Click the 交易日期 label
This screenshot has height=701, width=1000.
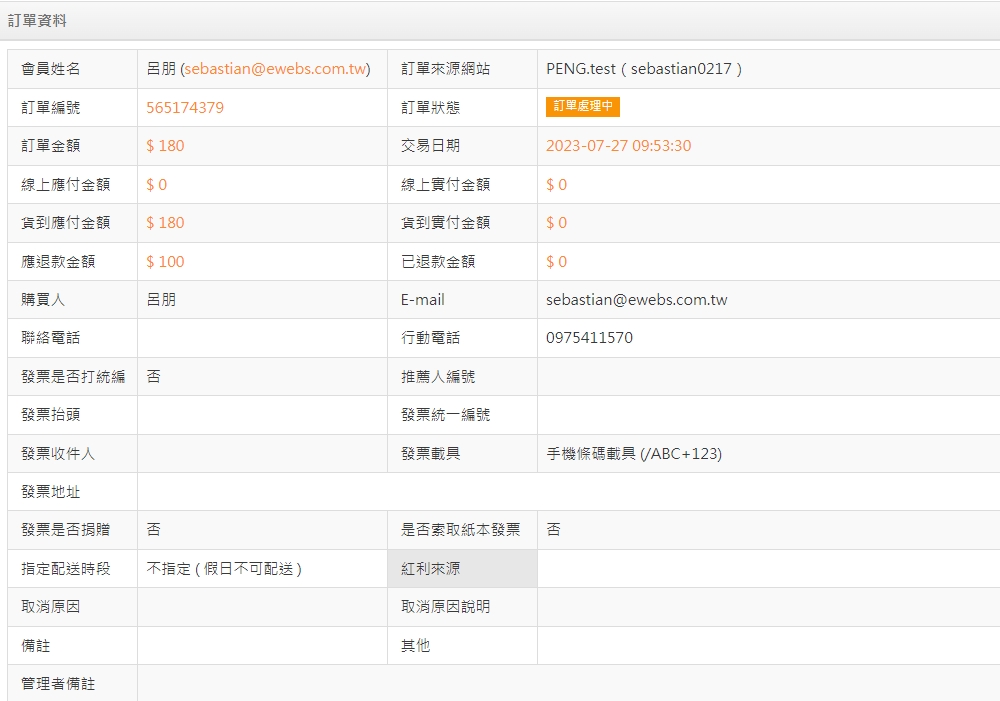(x=430, y=146)
